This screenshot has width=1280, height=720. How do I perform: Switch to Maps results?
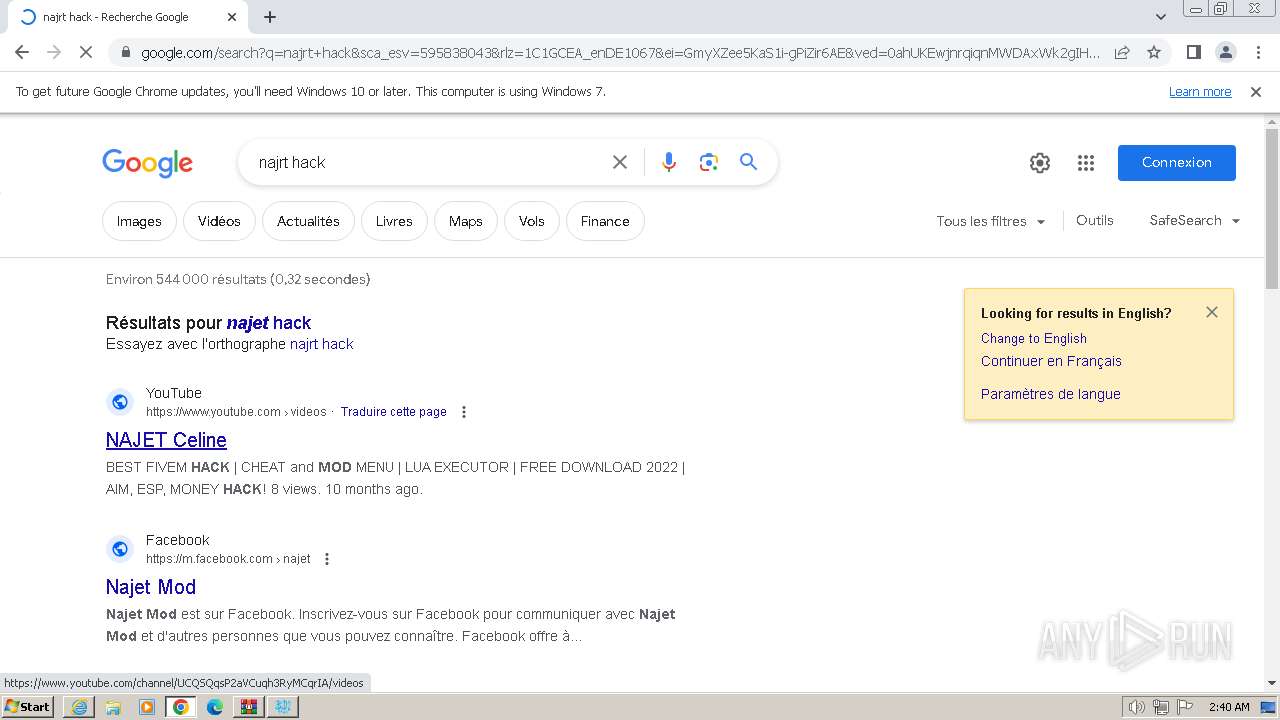[x=465, y=221]
